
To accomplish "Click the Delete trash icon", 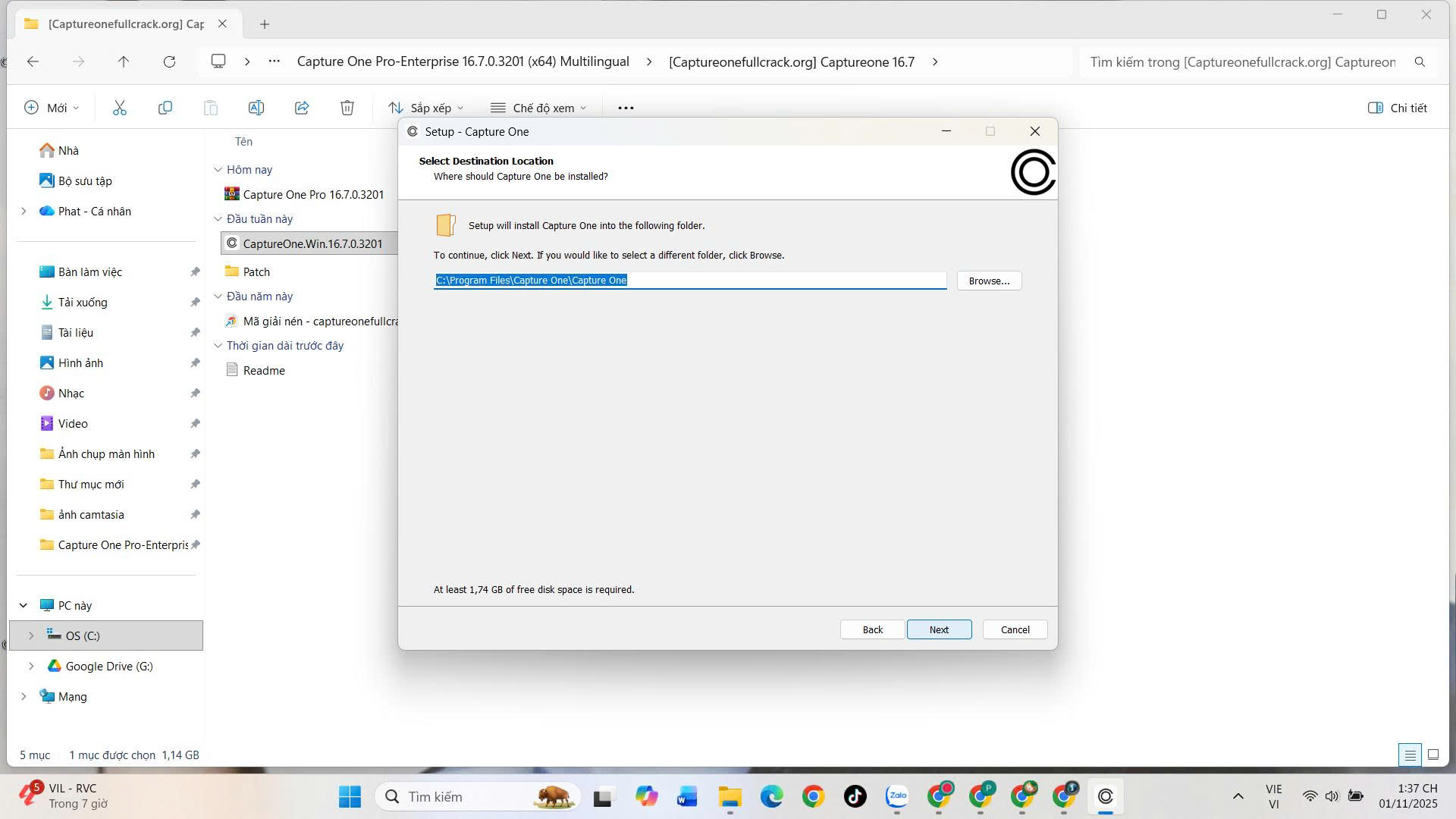I will click(347, 108).
